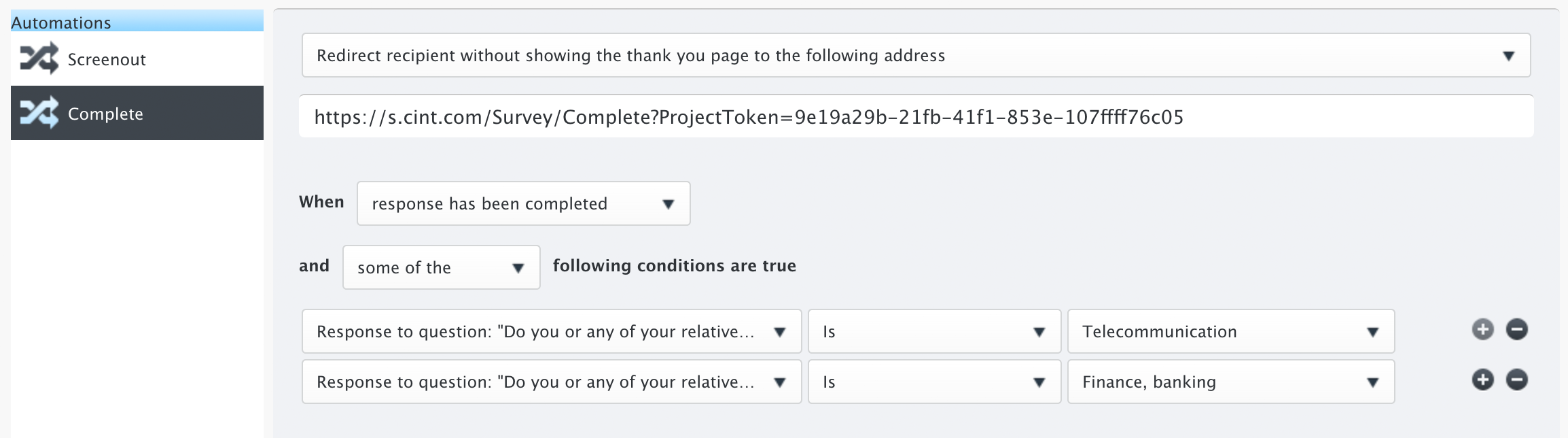Screen dimensions: 1568x438
Task: Open first condition's question dropdown
Action: click(552, 331)
